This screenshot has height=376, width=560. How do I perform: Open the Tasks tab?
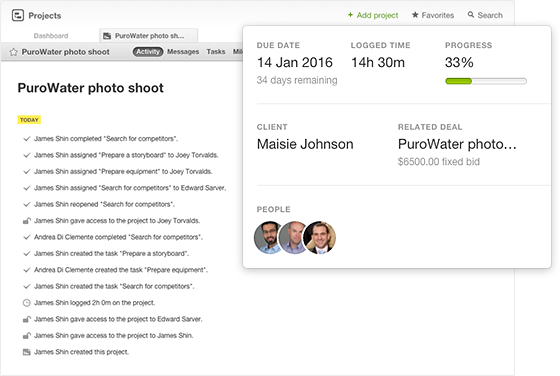click(x=216, y=52)
